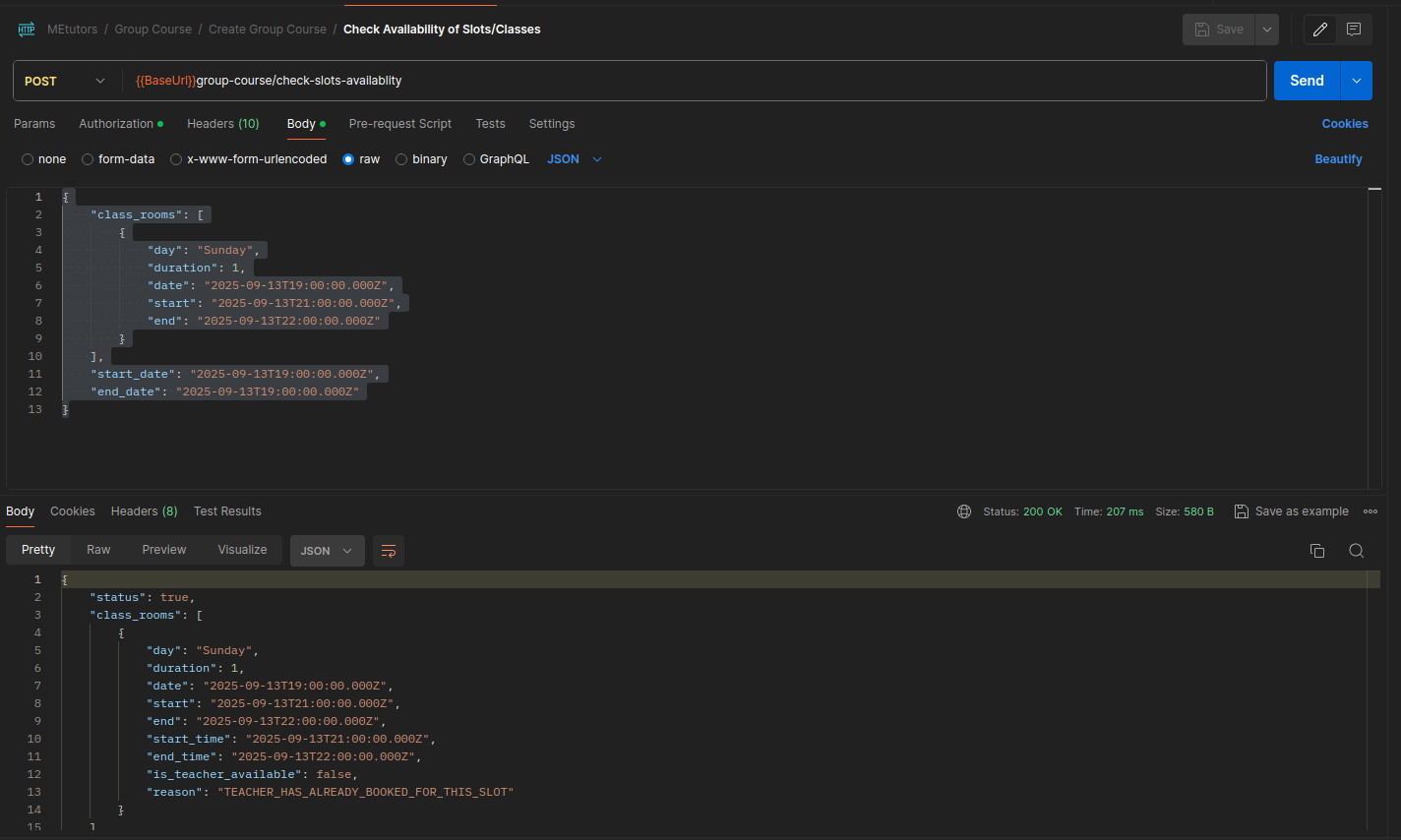
Task: Select the form-data radio option
Action: coord(88,159)
